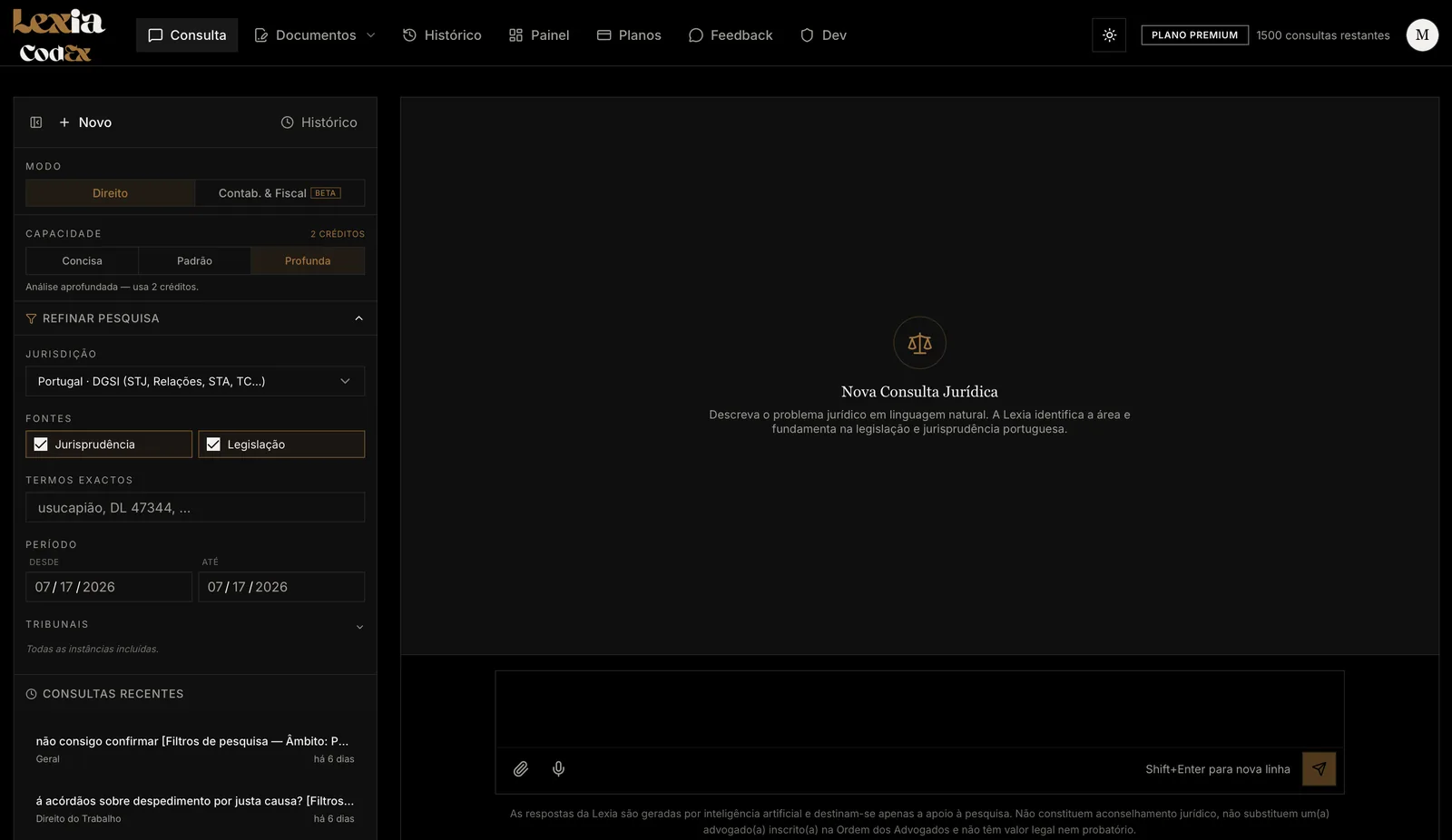Open the Documentos menu in navbar
1452x840 pixels.
click(x=314, y=35)
